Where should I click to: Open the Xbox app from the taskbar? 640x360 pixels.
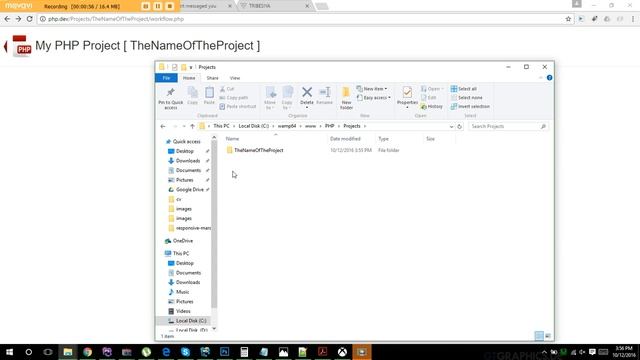342,352
